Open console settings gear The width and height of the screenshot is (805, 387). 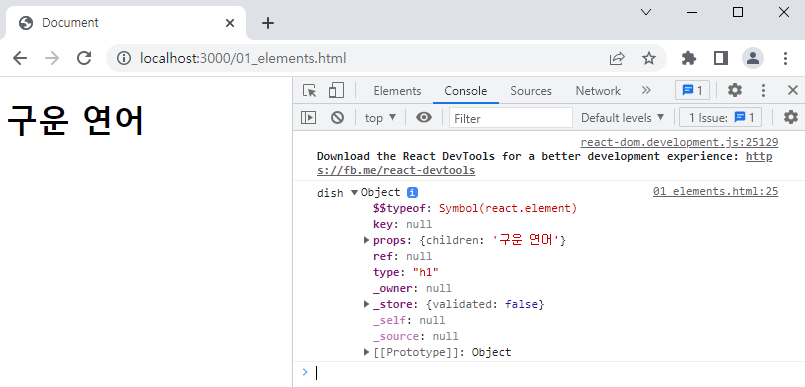pyautogui.click(x=791, y=118)
